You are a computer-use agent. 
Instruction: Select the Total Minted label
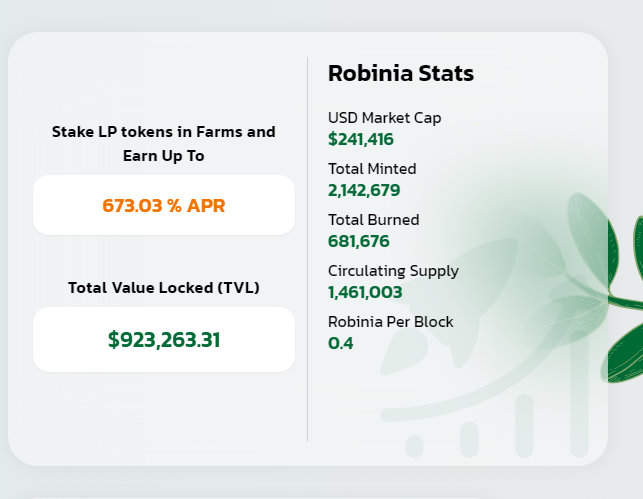372,169
